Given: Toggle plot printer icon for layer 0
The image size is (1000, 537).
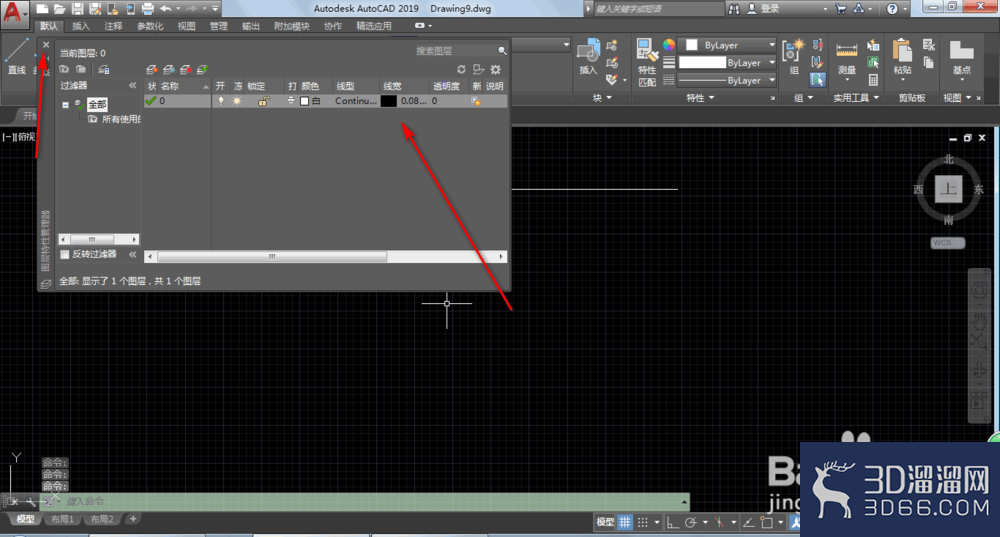Looking at the screenshot, I should point(291,101).
